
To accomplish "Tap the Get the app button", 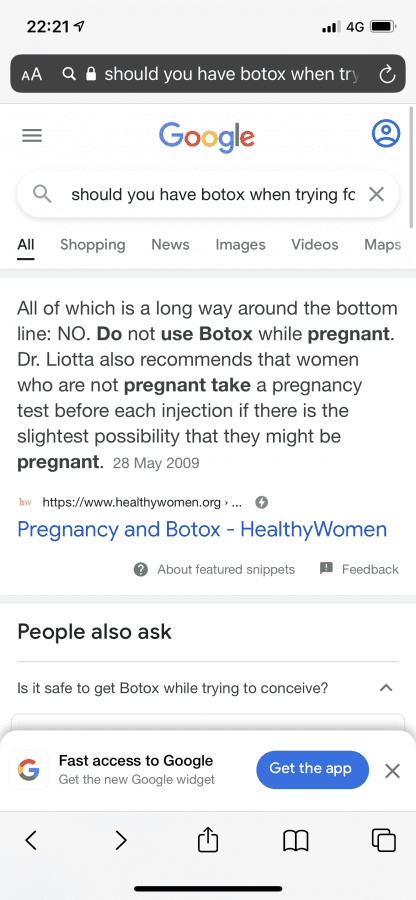I will (312, 769).
